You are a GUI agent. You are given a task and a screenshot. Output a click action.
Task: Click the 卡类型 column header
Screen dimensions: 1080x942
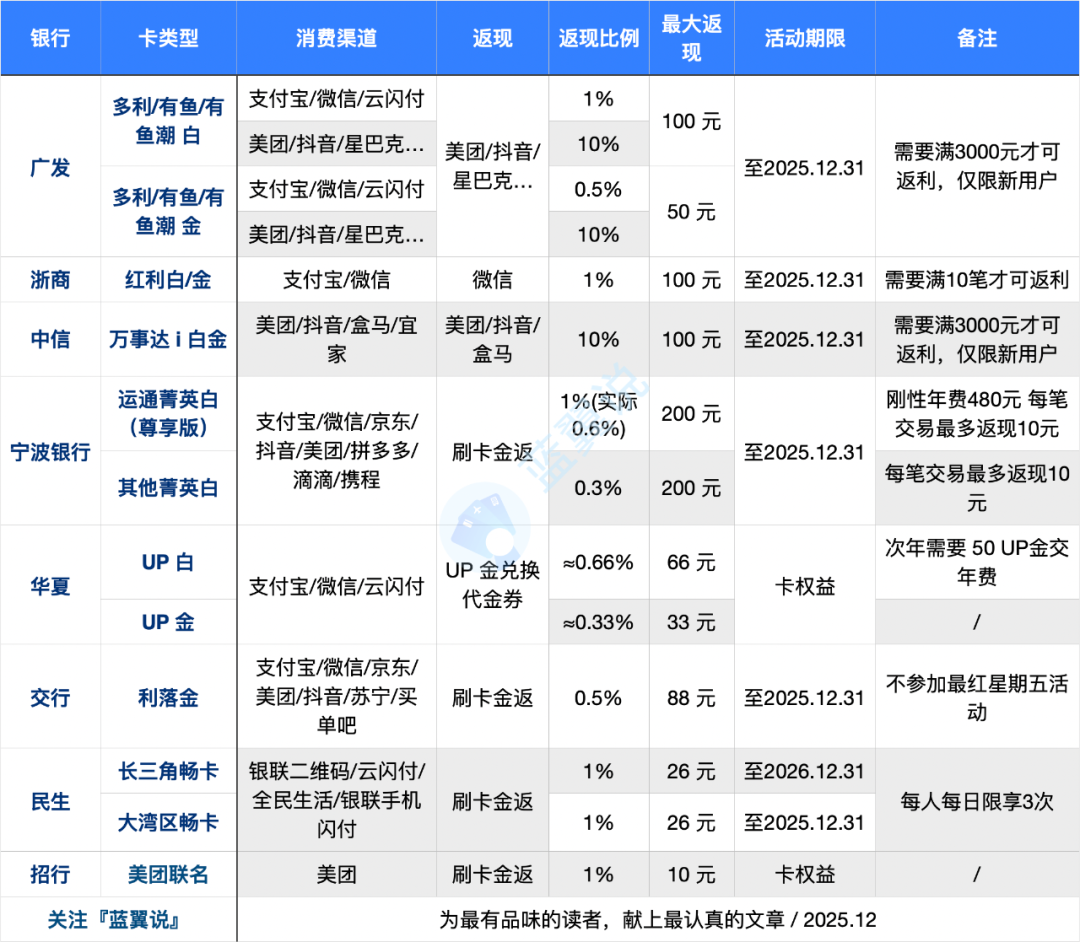(x=167, y=37)
